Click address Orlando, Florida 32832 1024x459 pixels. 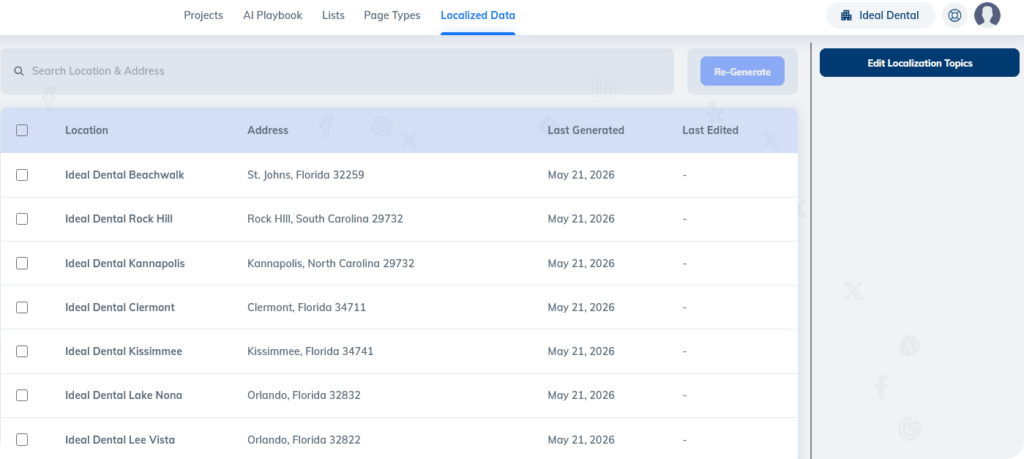(304, 395)
